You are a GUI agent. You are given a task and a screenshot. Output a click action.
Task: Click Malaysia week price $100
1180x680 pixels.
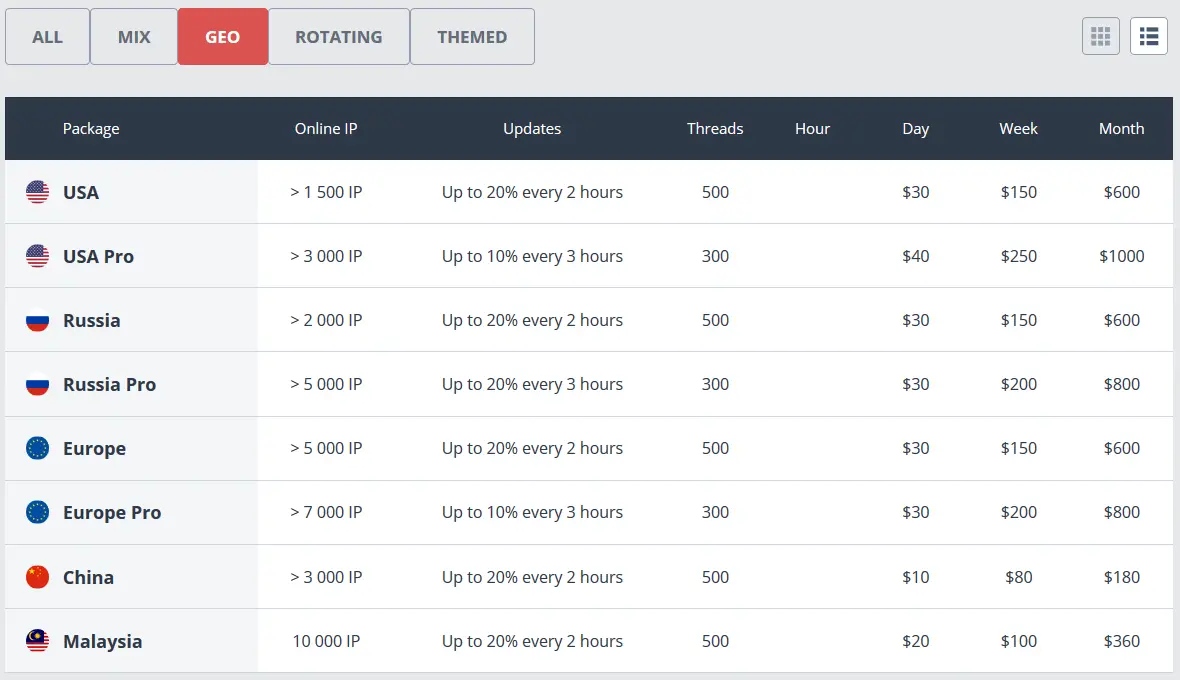[1018, 642]
